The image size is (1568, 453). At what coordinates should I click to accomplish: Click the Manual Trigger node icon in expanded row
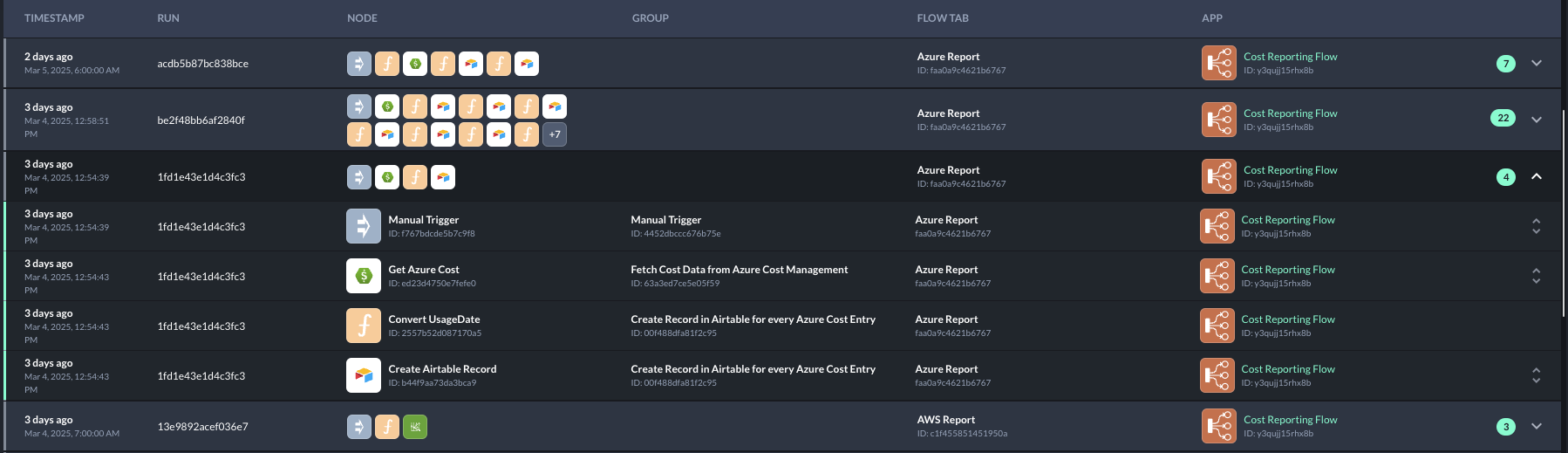click(x=364, y=227)
